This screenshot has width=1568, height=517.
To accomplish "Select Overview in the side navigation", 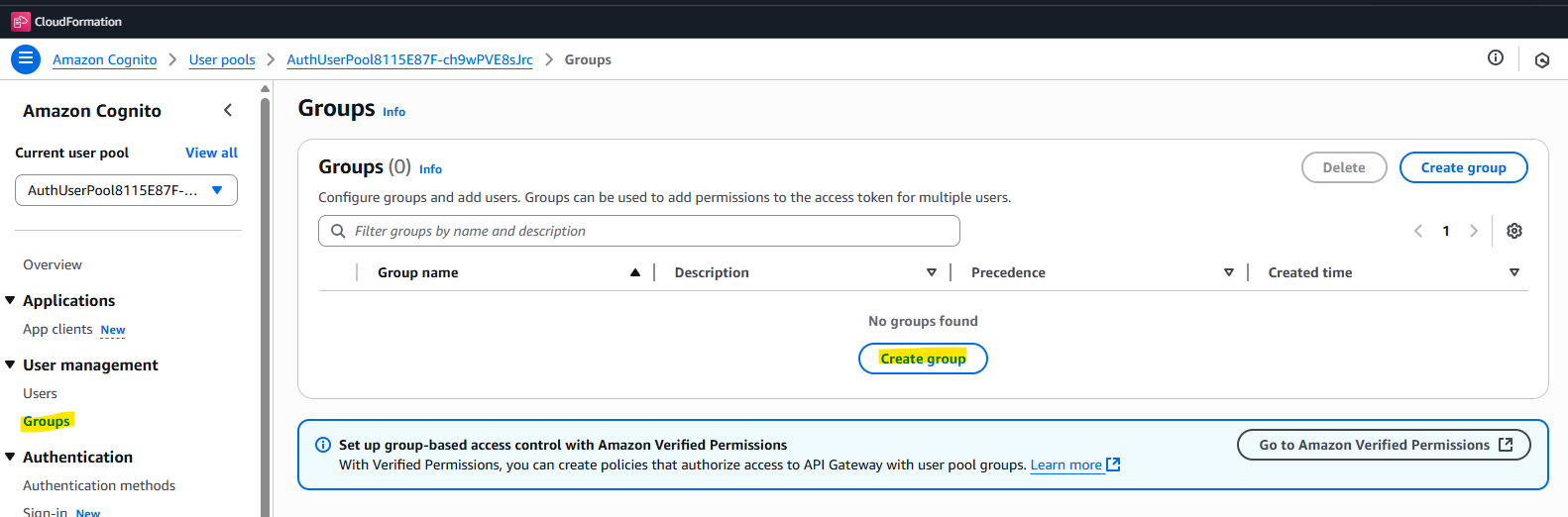I will (53, 264).
